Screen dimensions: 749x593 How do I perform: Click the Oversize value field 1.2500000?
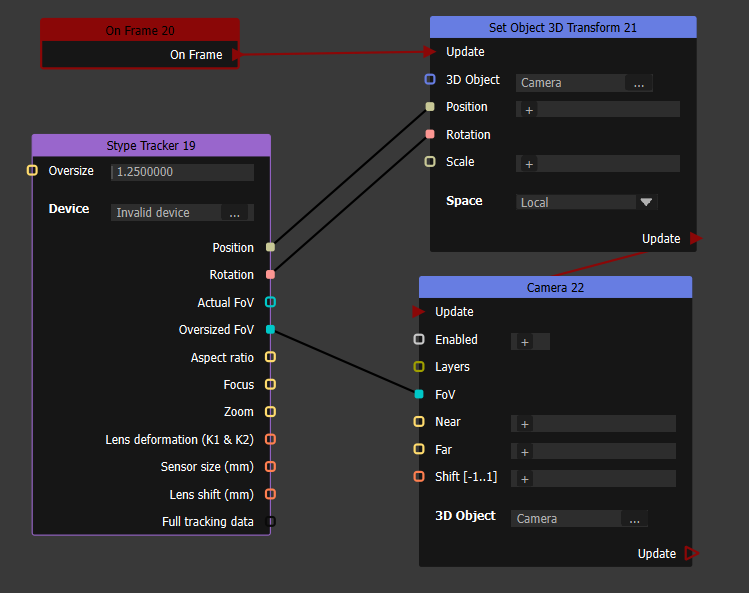pos(182,172)
